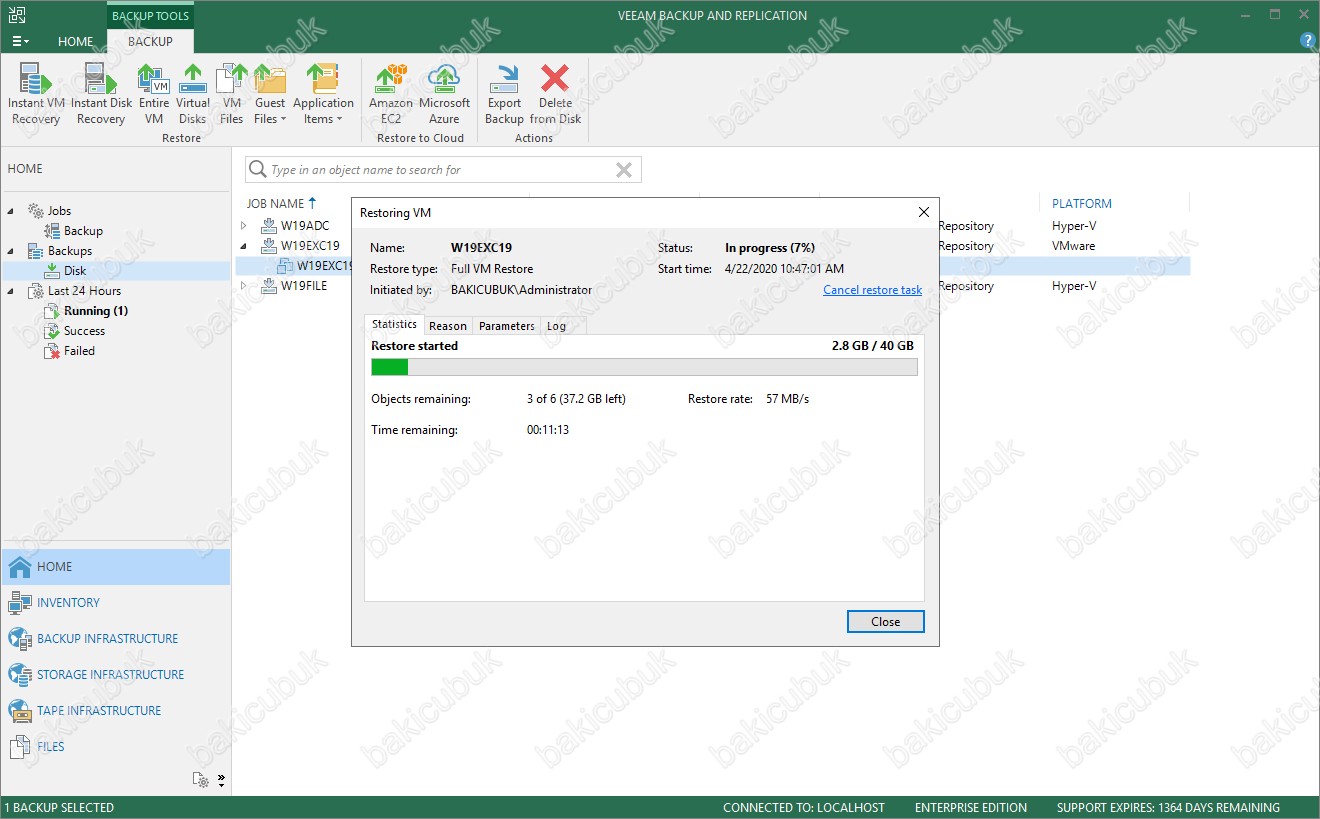
Task: Select Entire VM restore icon
Action: coord(153,94)
